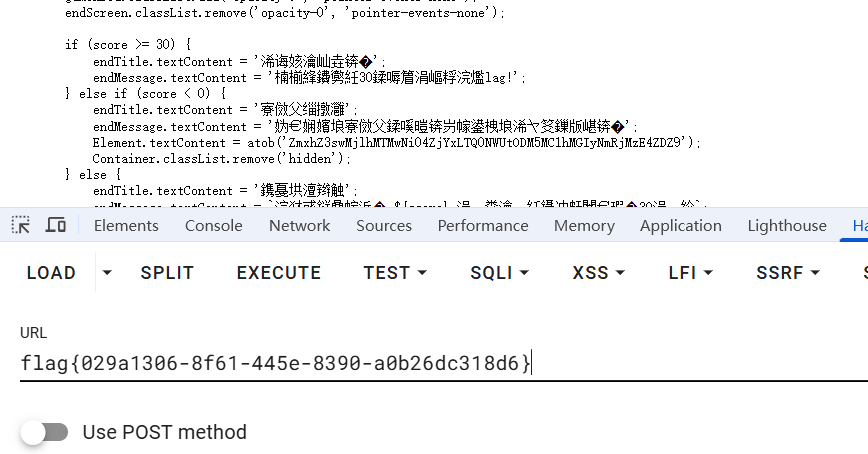868x454 pixels.
Task: Open the Console tab
Action: (x=213, y=226)
